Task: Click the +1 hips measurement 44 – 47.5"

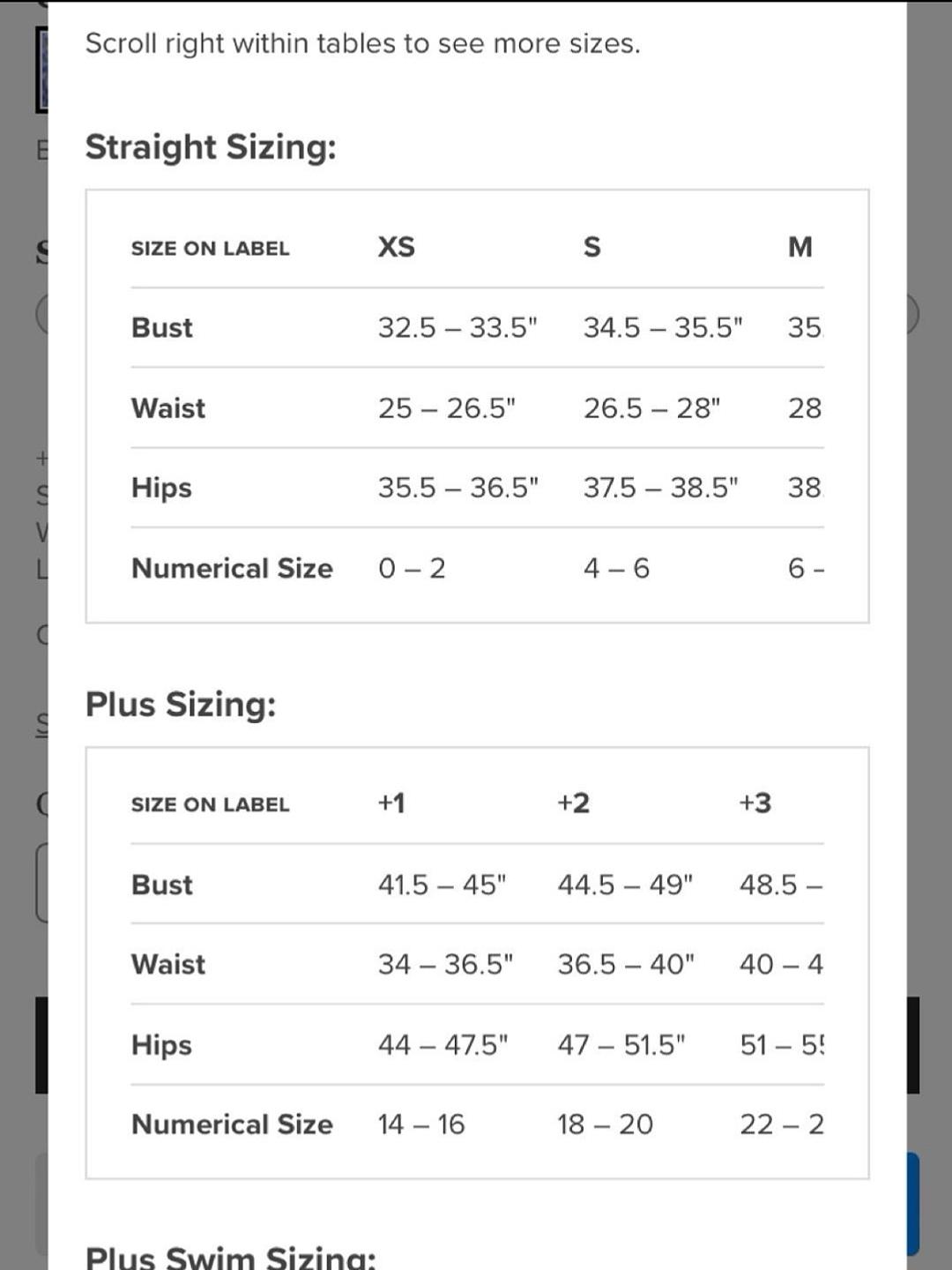Action: (x=443, y=1045)
